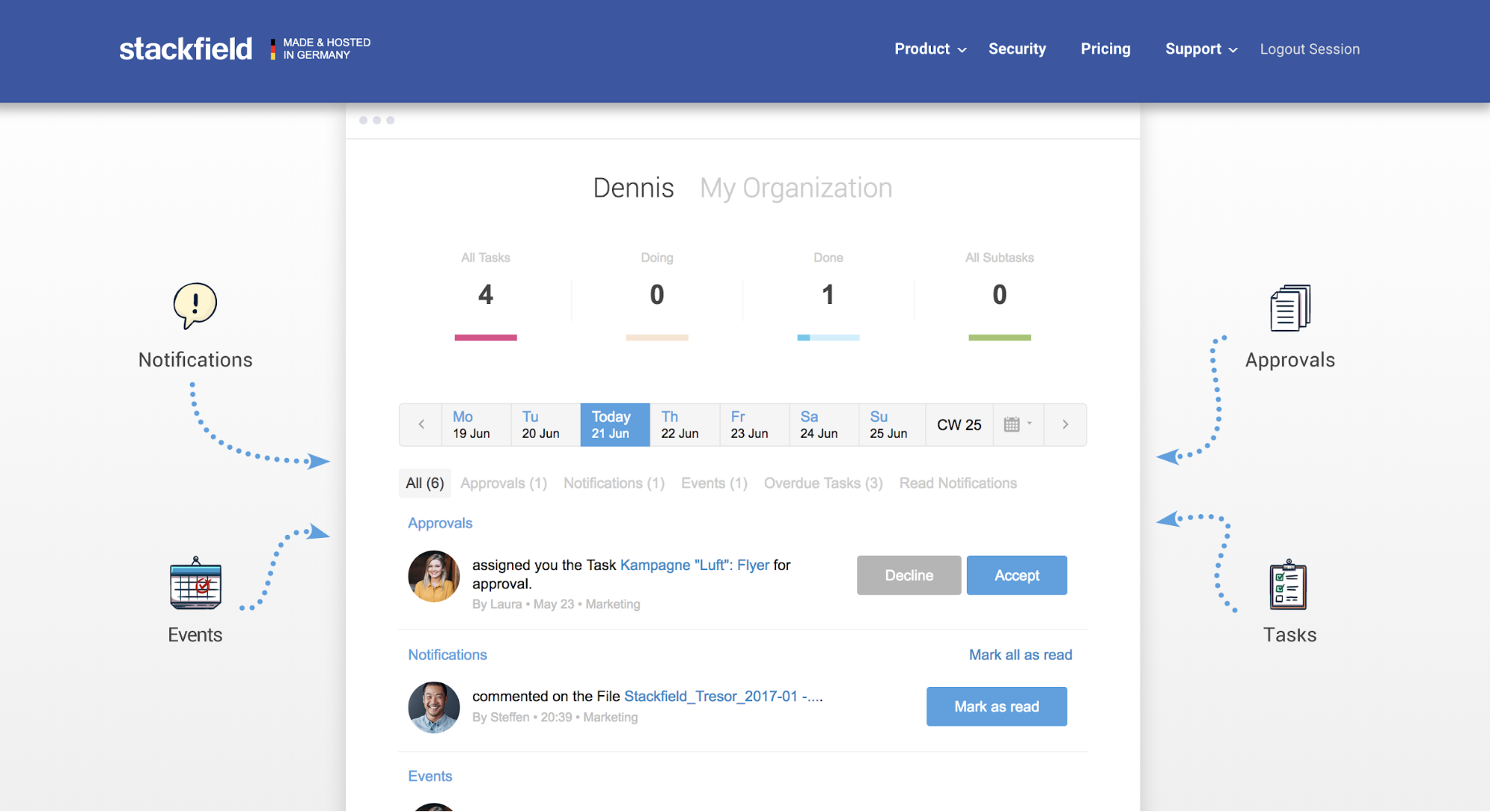Open the Stackfield_Tresor_2017-01 file link
The height and width of the screenshot is (812, 1490).
tap(723, 697)
